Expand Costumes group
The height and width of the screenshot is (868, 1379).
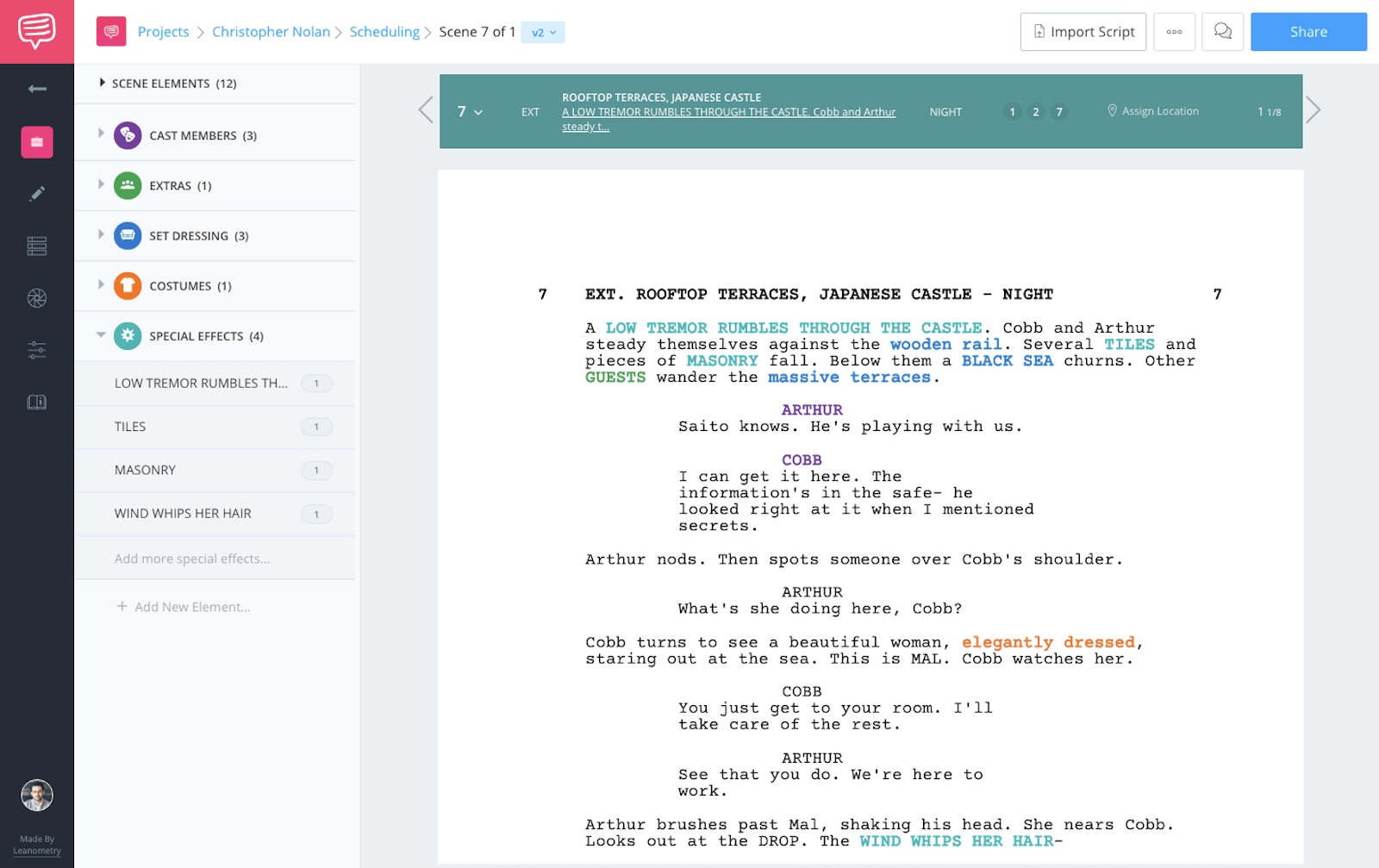(x=101, y=284)
